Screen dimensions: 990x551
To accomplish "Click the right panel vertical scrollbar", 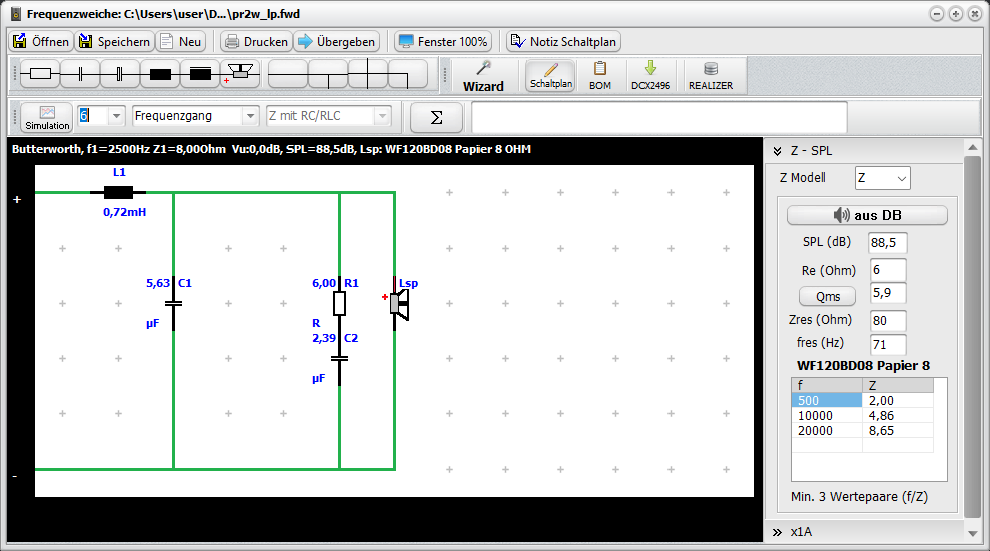I will click(972, 330).
